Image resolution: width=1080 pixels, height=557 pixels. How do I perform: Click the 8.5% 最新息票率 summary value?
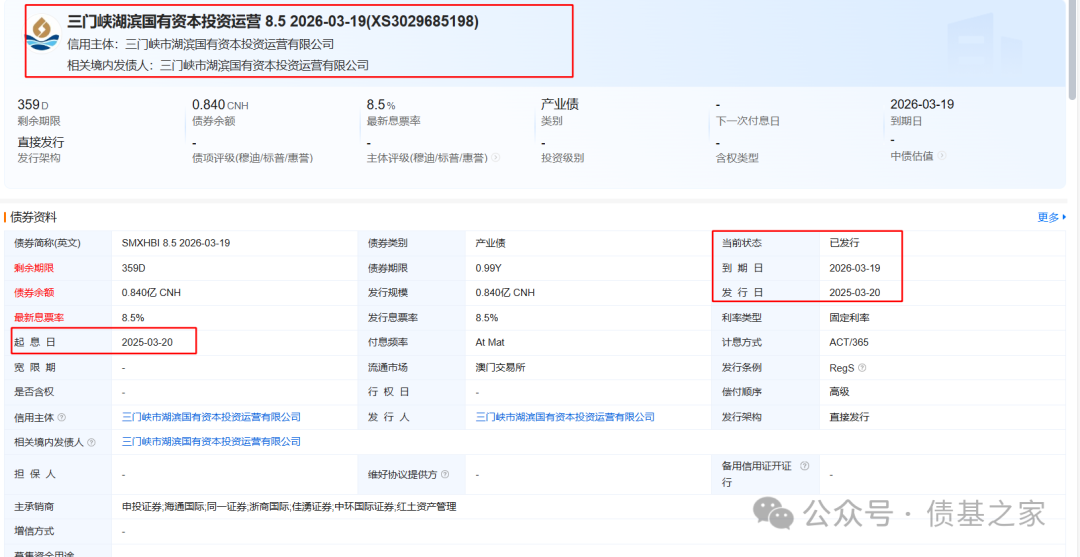click(381, 105)
